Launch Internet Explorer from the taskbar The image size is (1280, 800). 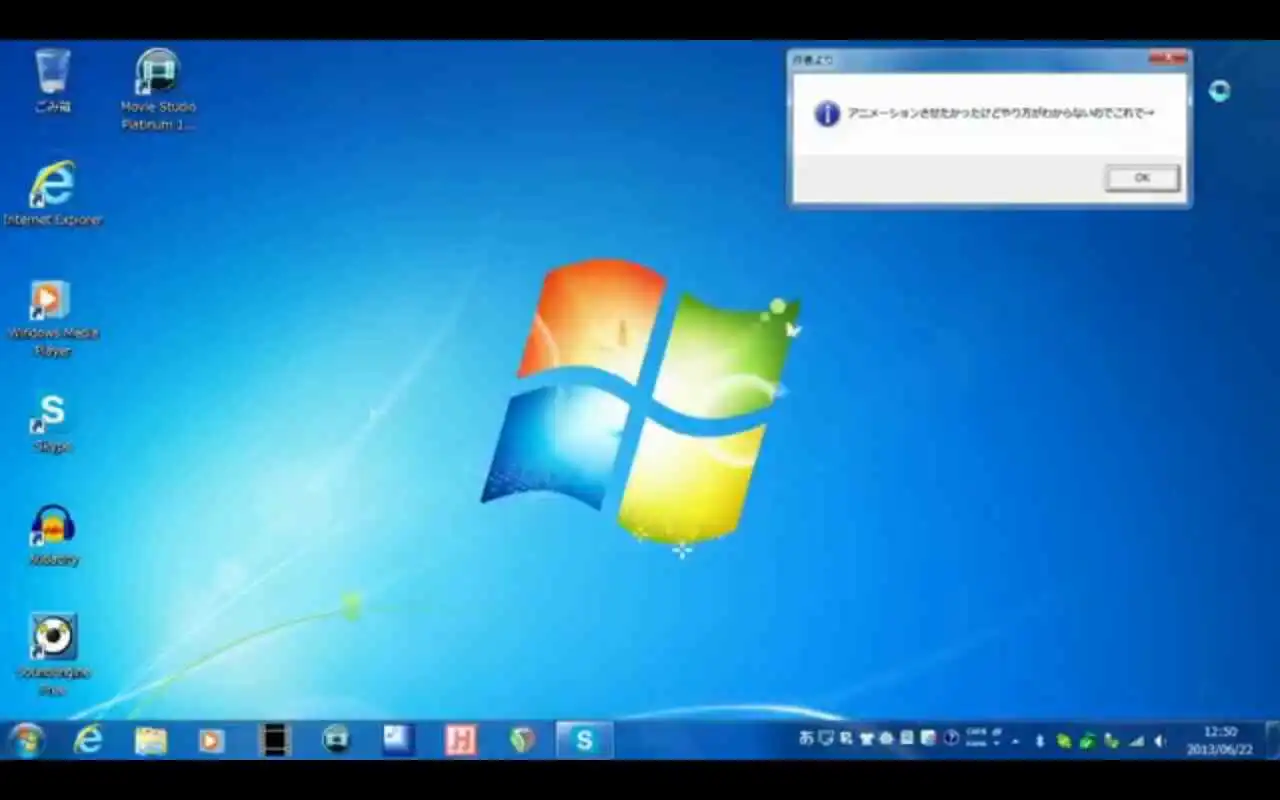point(89,740)
